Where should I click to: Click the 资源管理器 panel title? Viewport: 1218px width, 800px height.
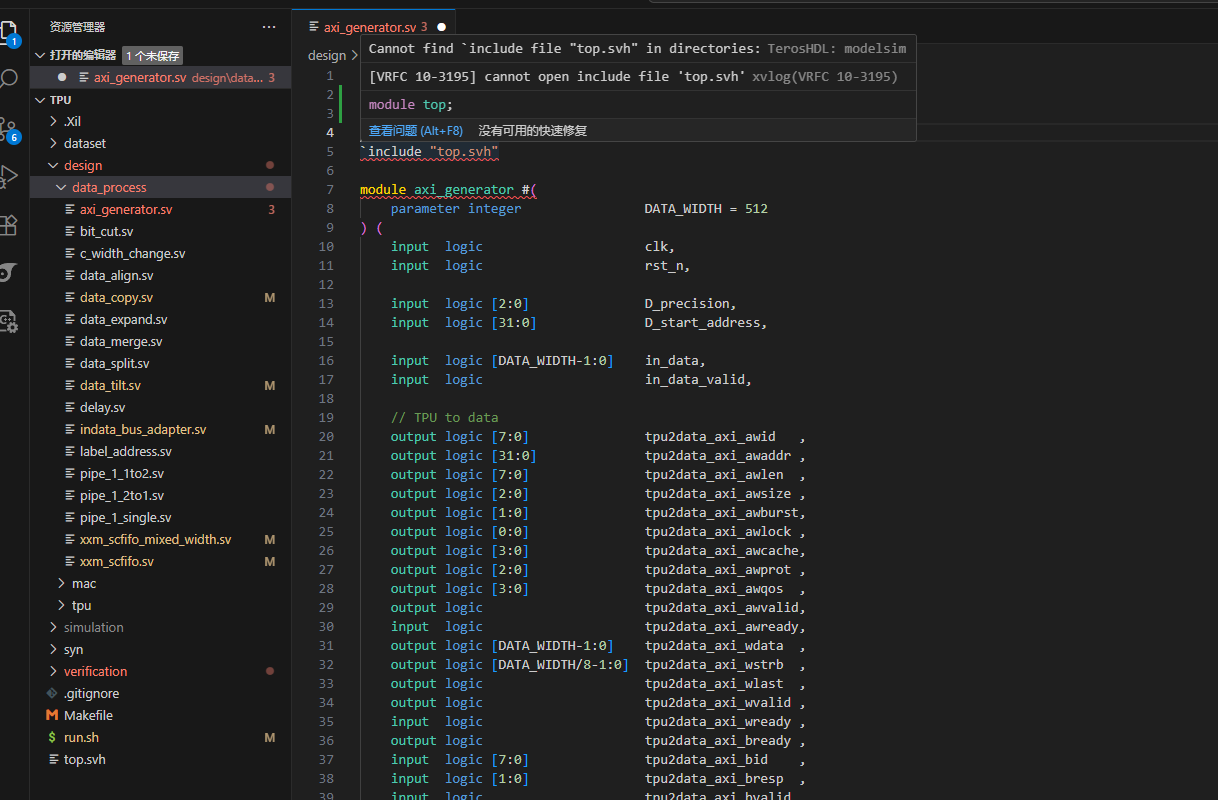pyautogui.click(x=77, y=27)
